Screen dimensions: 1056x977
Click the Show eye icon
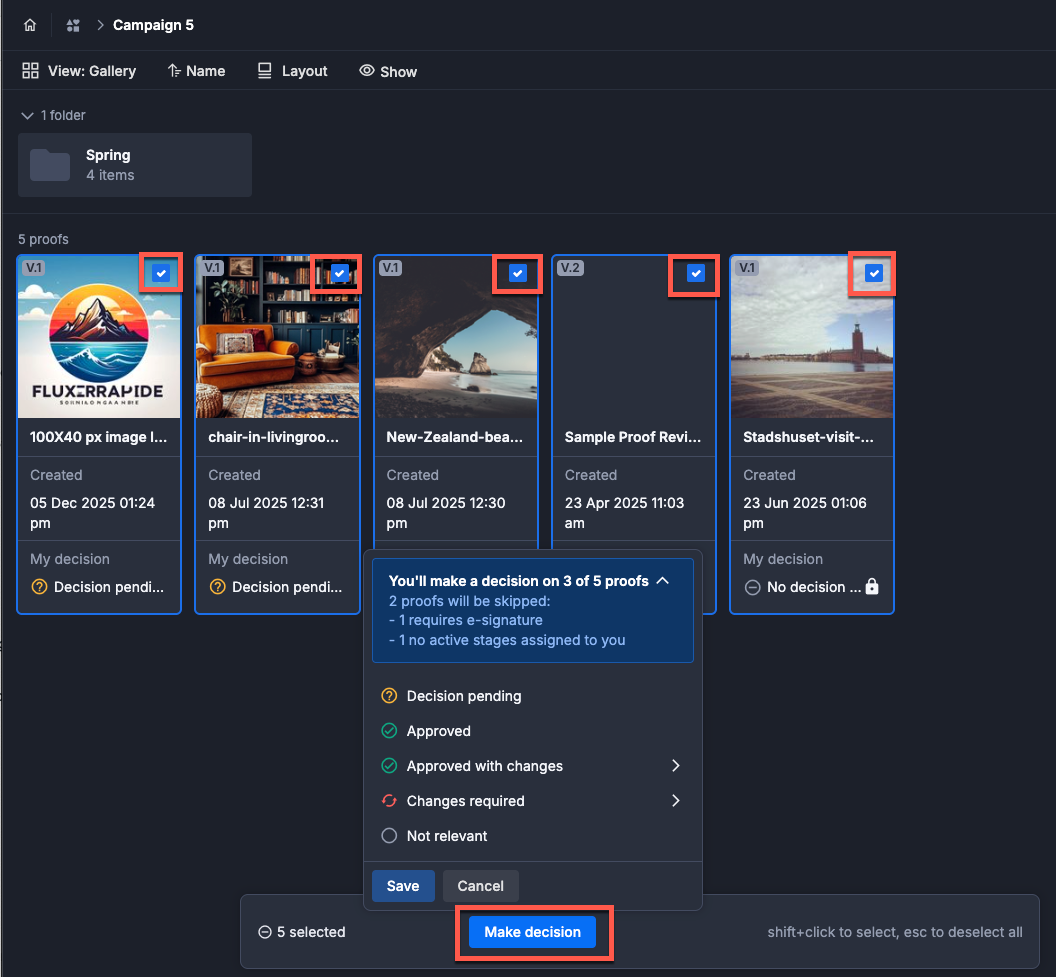[x=367, y=71]
